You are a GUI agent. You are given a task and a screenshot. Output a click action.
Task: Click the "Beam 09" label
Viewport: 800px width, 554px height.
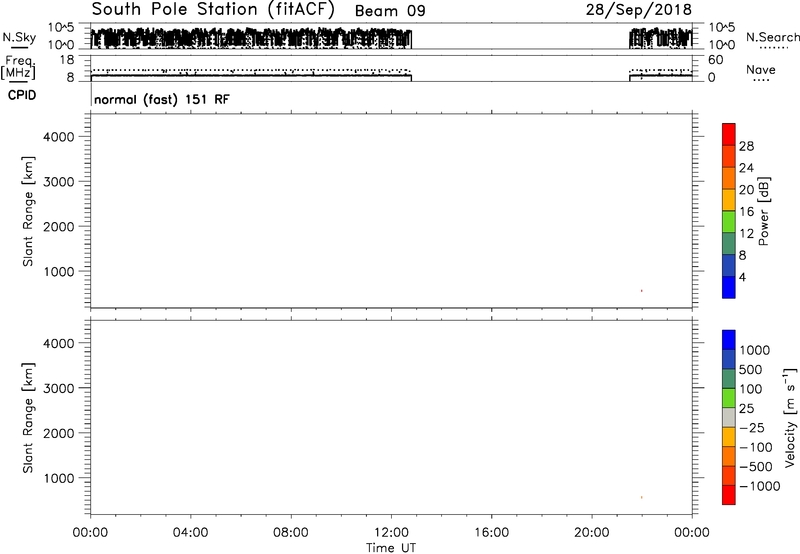pos(390,11)
